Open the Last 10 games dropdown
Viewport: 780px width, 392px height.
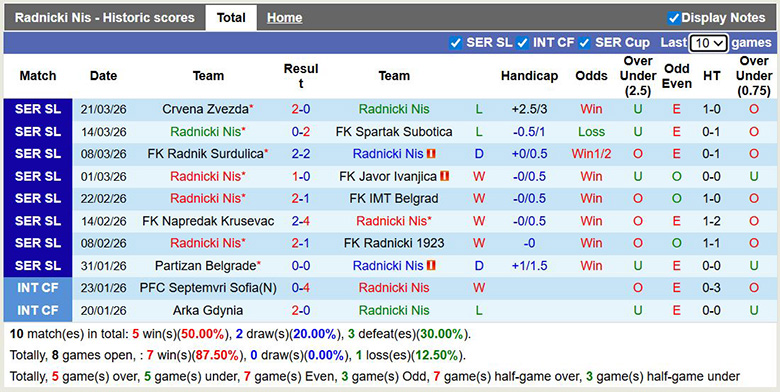click(x=708, y=43)
